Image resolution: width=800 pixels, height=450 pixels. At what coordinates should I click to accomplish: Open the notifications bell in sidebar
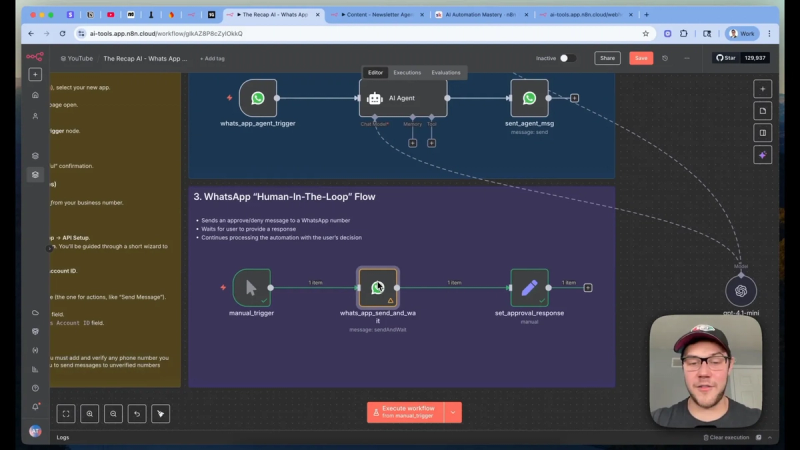click(x=35, y=407)
